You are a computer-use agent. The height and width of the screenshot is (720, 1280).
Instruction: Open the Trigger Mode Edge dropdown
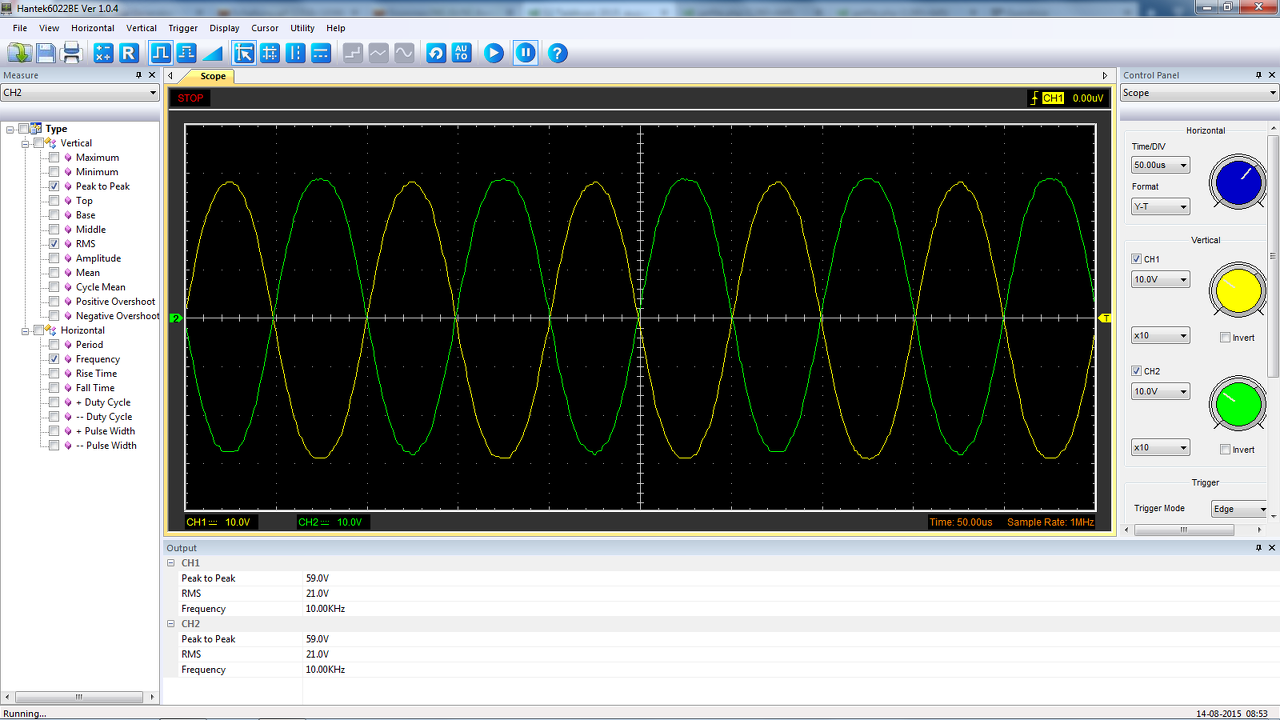pyautogui.click(x=1240, y=509)
